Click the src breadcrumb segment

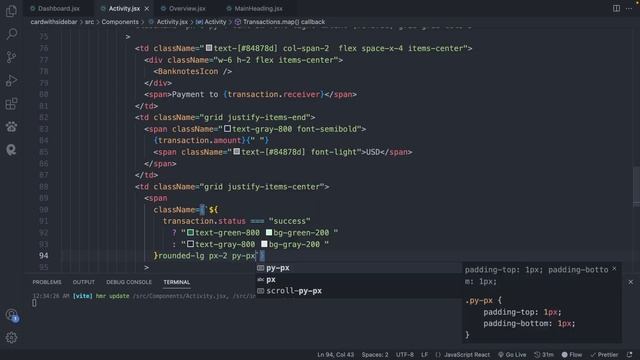89,22
